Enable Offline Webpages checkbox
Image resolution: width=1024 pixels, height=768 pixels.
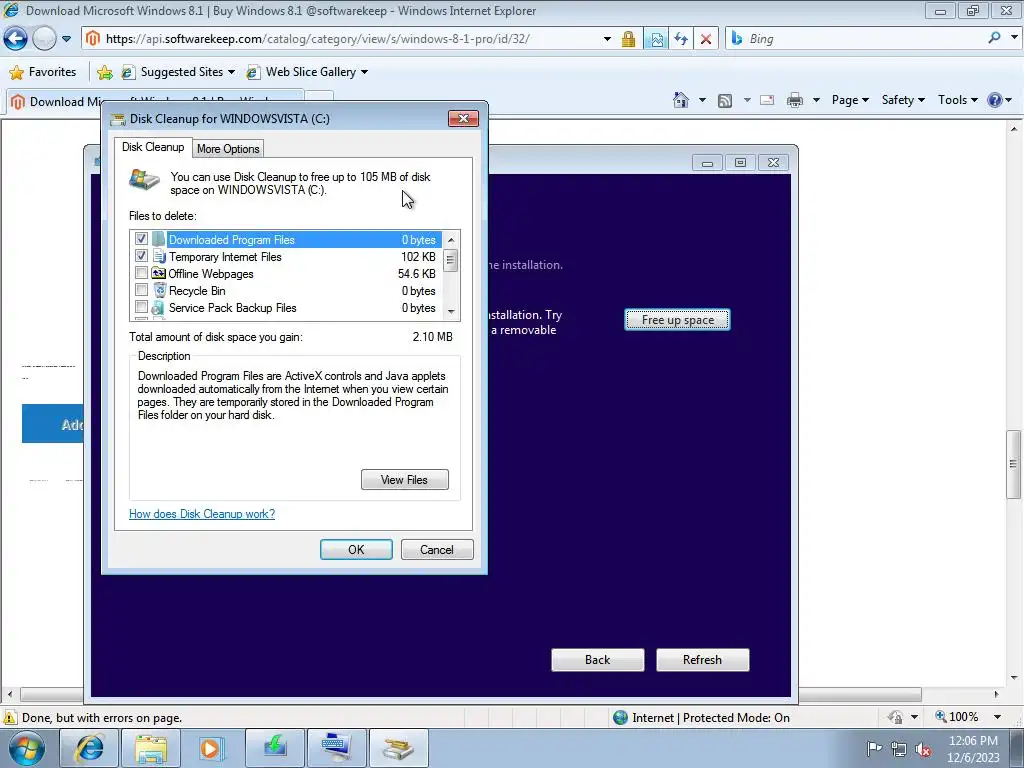141,273
